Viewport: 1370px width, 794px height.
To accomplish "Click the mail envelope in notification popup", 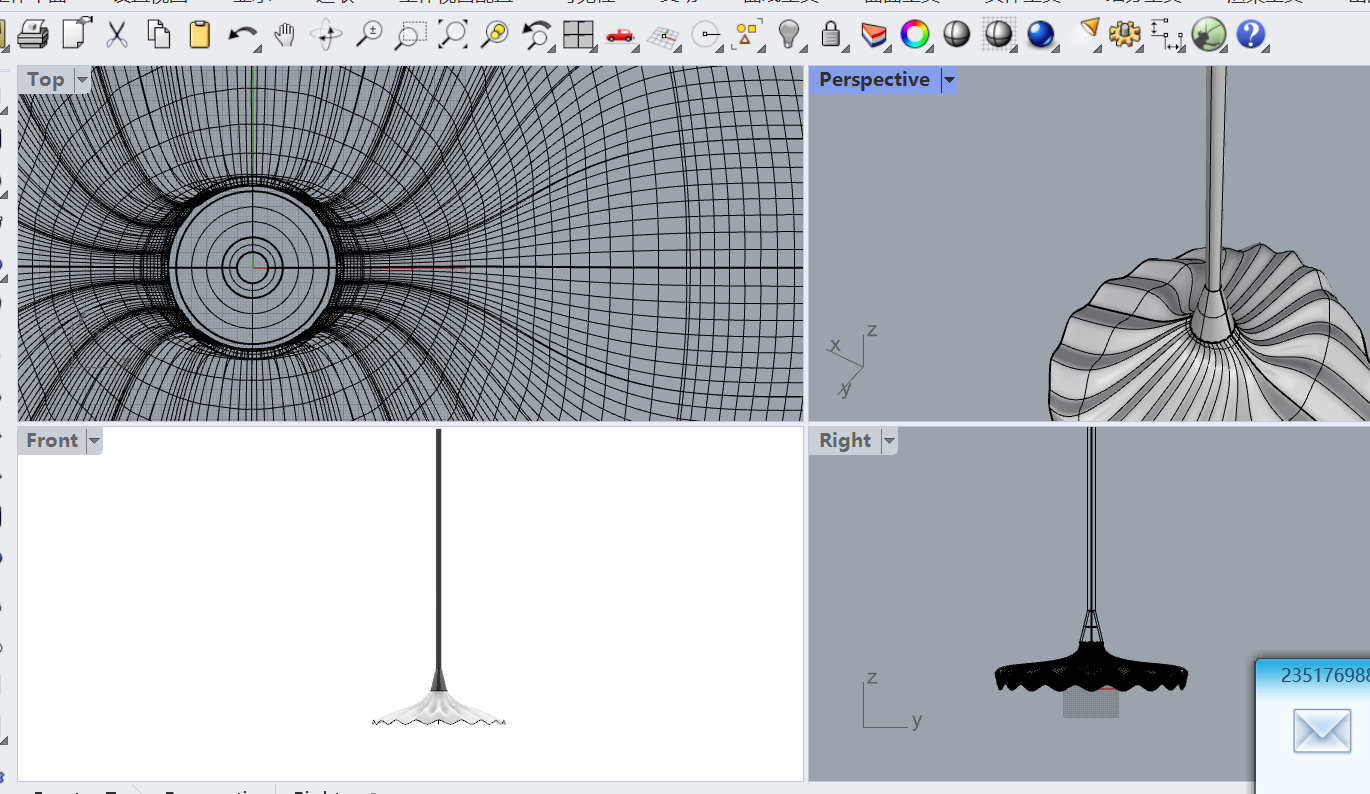I will (x=1322, y=731).
